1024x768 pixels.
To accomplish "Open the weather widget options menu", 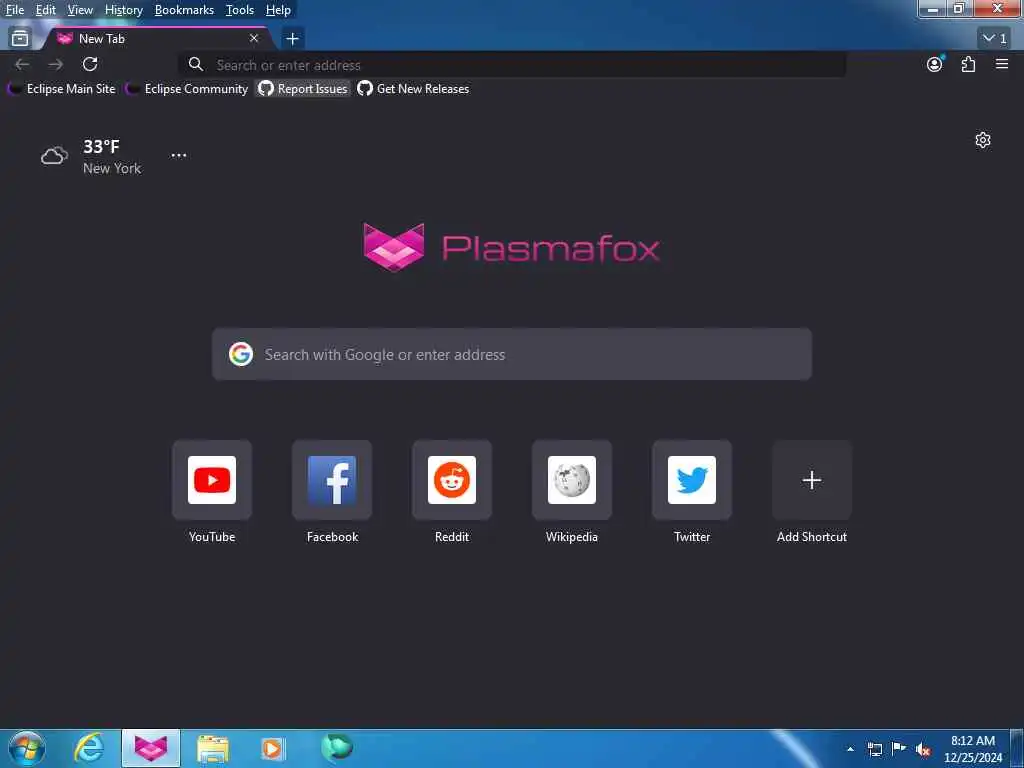I will point(179,155).
